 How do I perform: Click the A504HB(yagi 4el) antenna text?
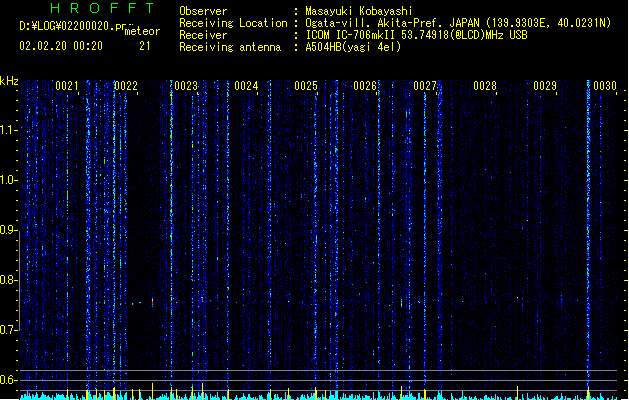[x=353, y=47]
